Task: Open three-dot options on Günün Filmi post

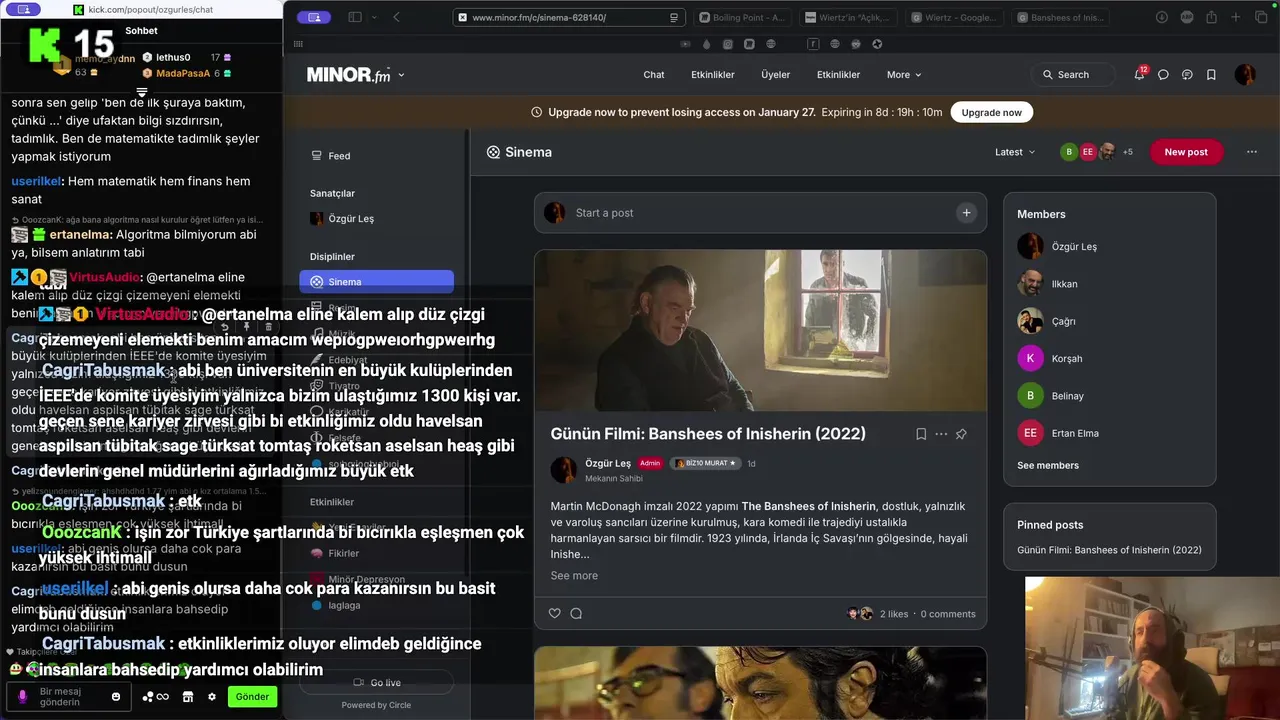Action: (941, 434)
